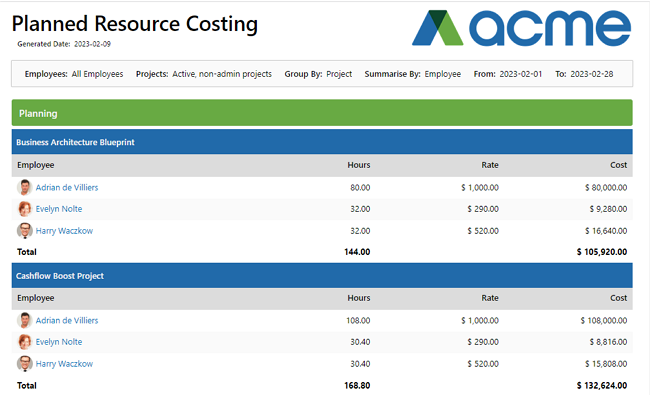
Task: Click the $ 16,640.00 cost cell
Action: tap(606, 231)
